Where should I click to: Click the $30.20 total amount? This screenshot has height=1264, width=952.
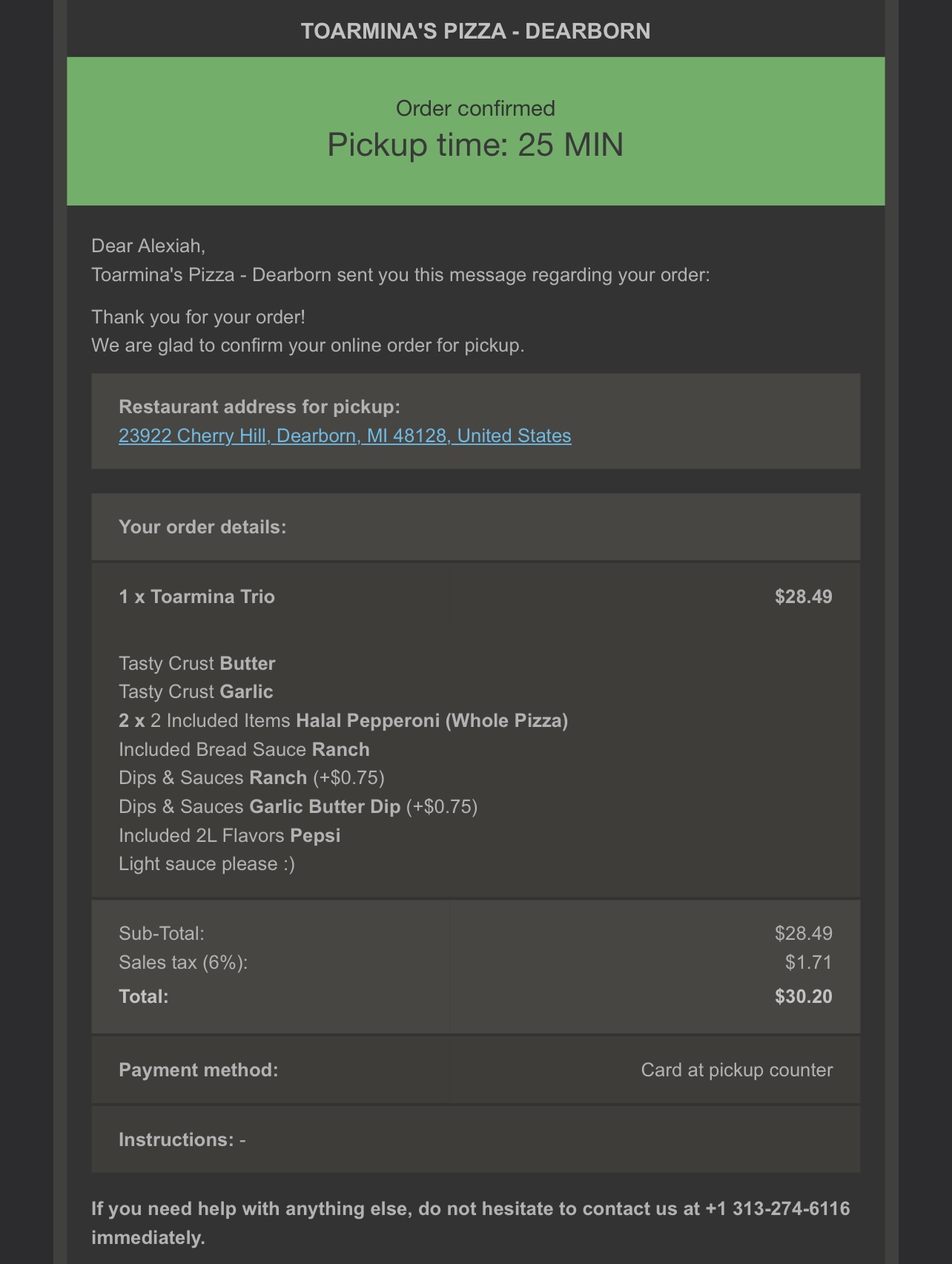[803, 996]
